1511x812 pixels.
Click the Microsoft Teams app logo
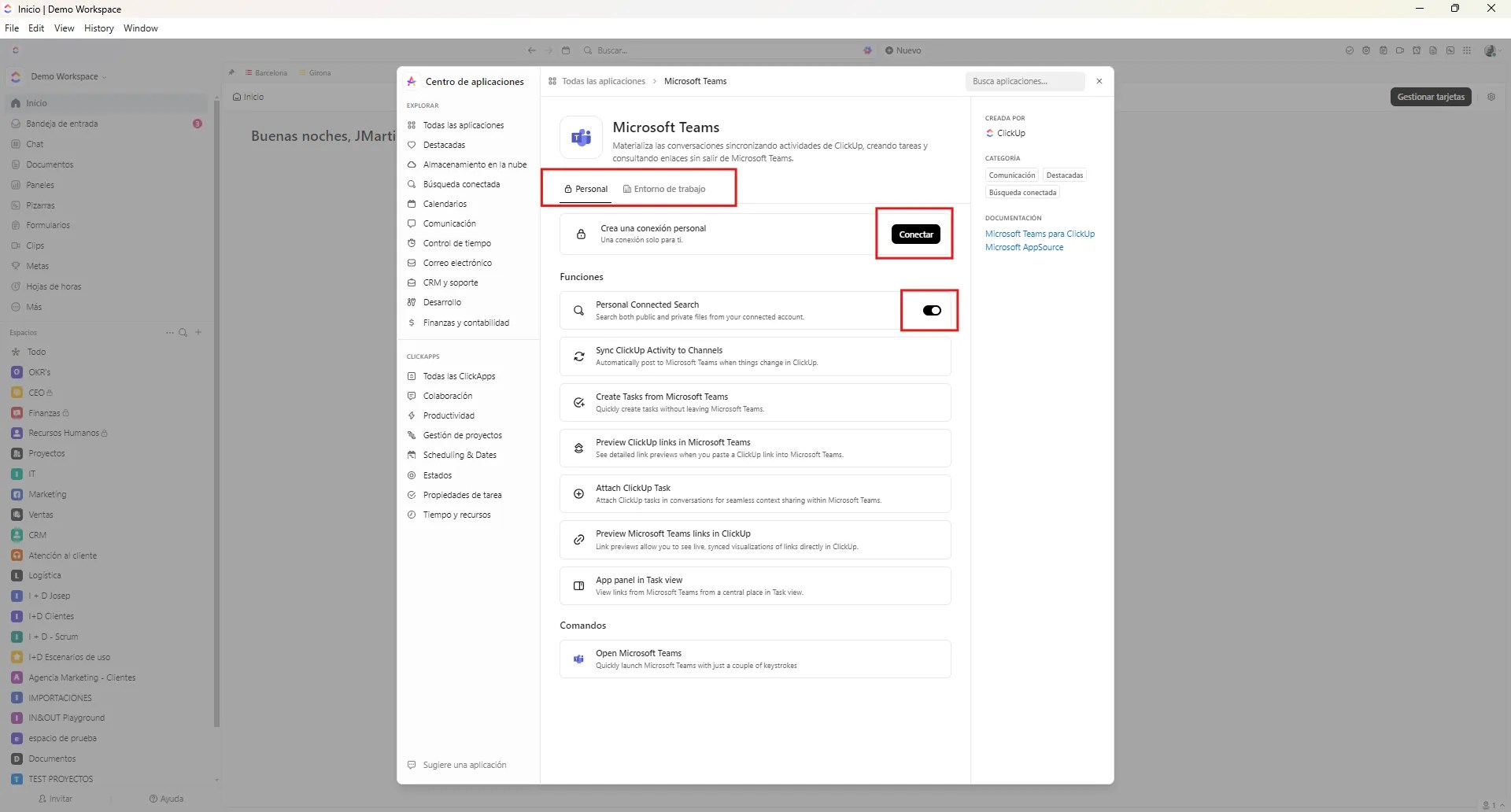[580, 137]
